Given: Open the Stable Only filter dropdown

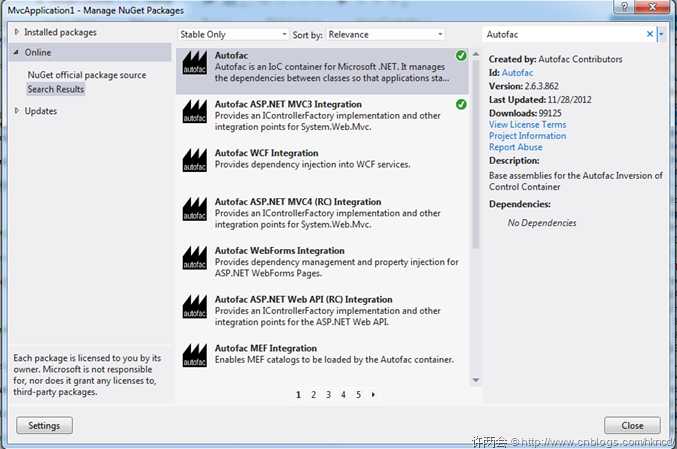Looking at the screenshot, I should 233,35.
